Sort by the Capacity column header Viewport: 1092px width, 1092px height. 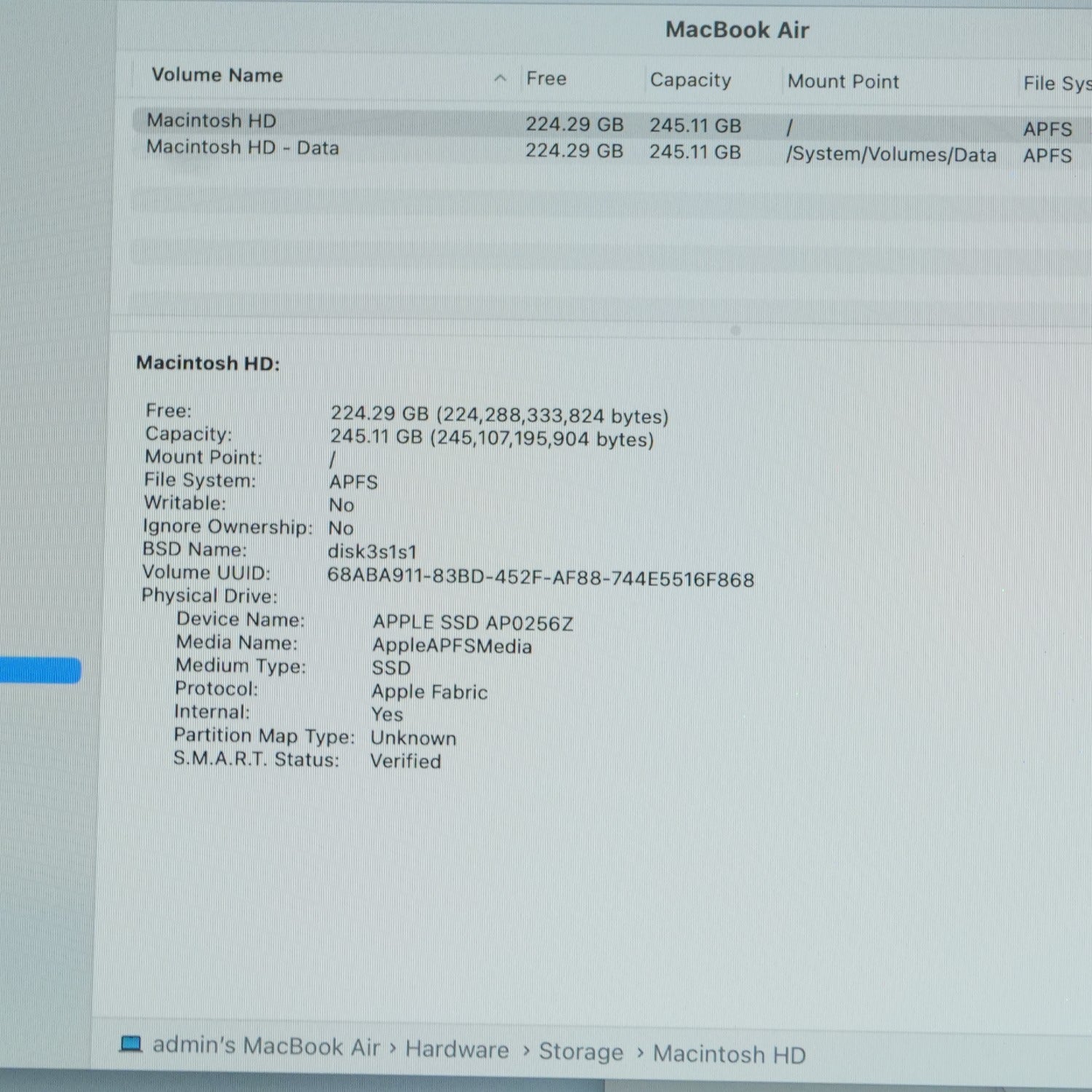pyautogui.click(x=690, y=79)
